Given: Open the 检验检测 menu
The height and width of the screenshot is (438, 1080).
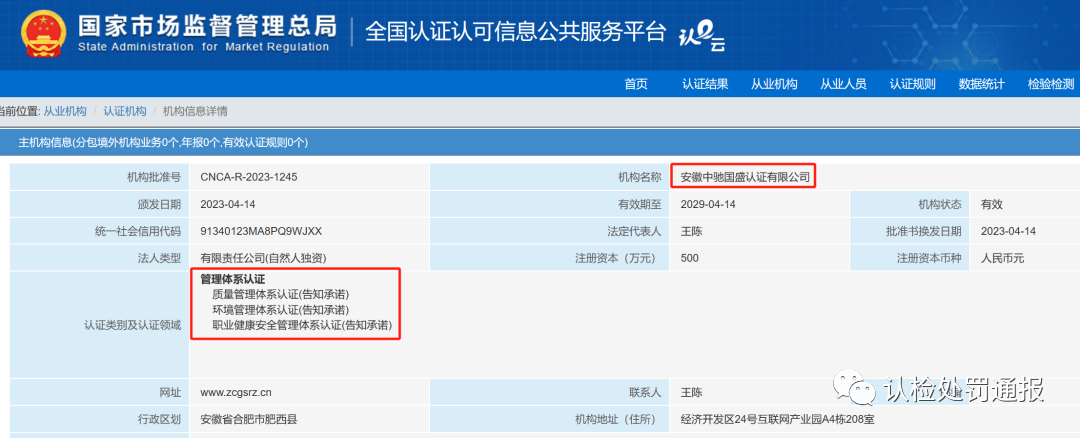Looking at the screenshot, I should 1050,84.
